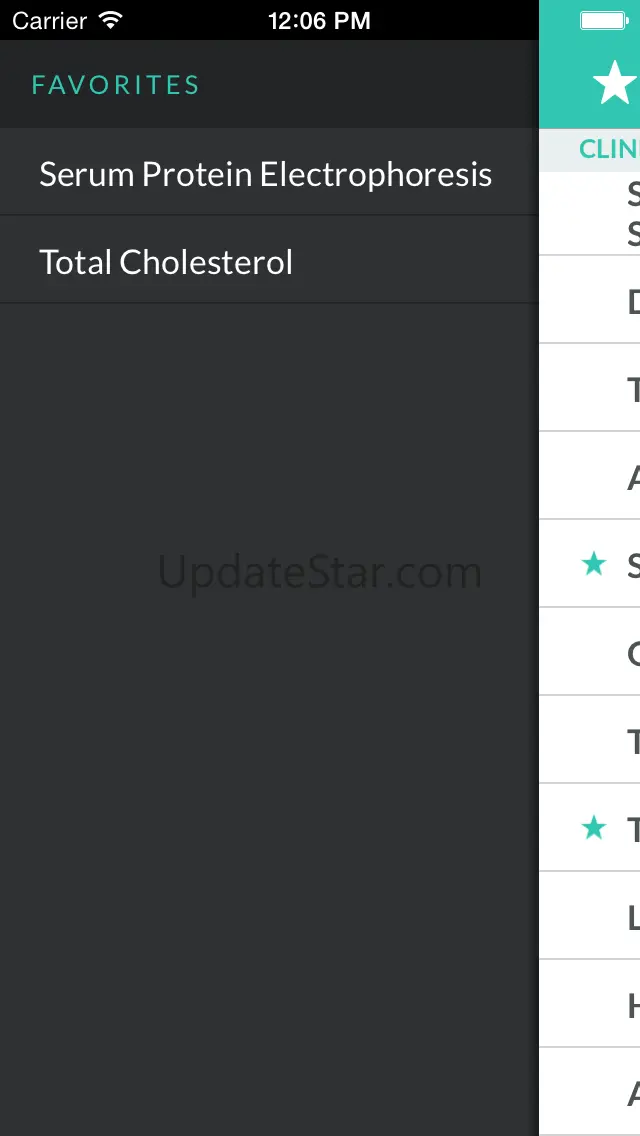Tap the 12:06 PM clock

(x=319, y=20)
